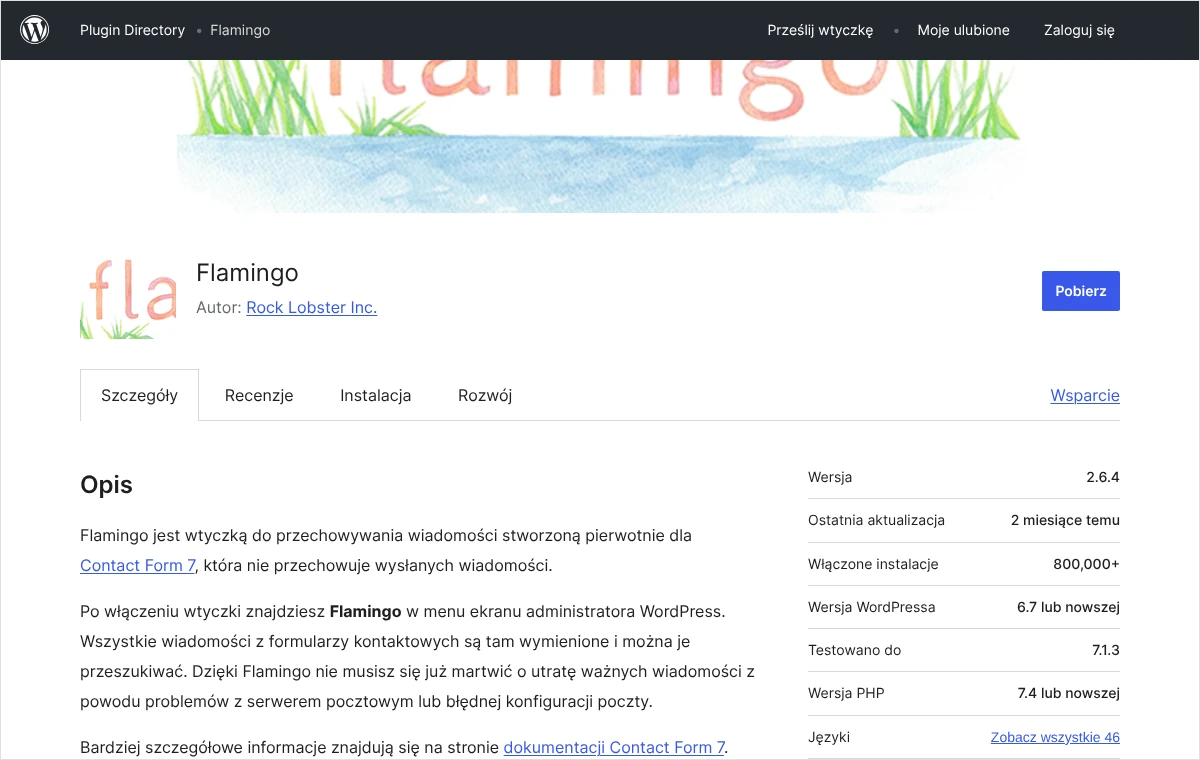Open Moje ulubione in the top menu
Viewport: 1200px width, 760px height.
[963, 30]
